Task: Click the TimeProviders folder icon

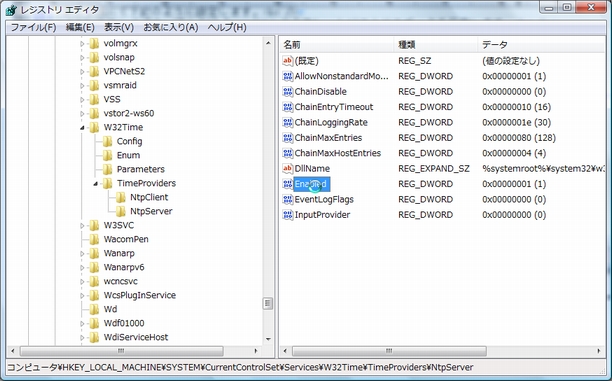Action: [x=107, y=183]
